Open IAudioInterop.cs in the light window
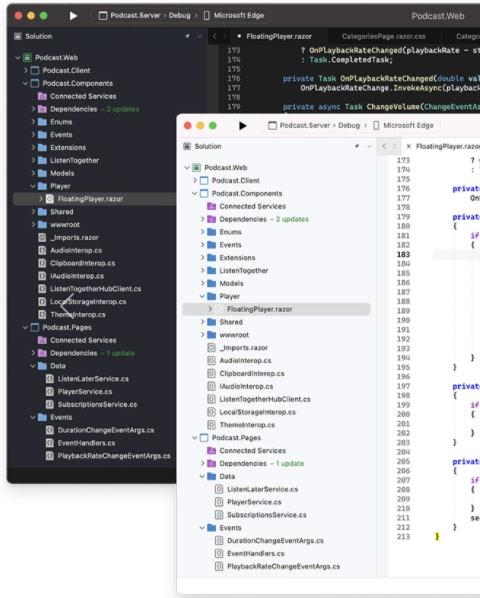Viewport: 480px width, 598px height. click(x=246, y=386)
